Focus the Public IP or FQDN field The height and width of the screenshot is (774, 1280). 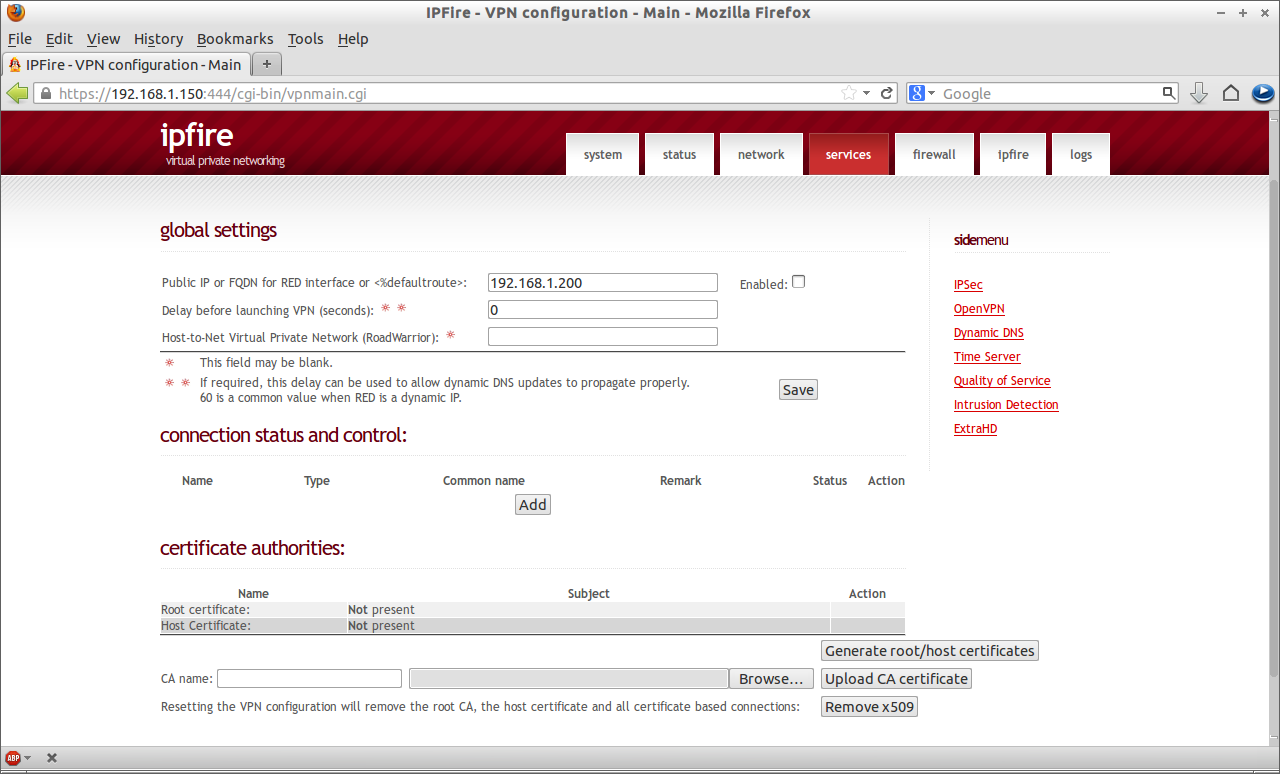pos(603,283)
